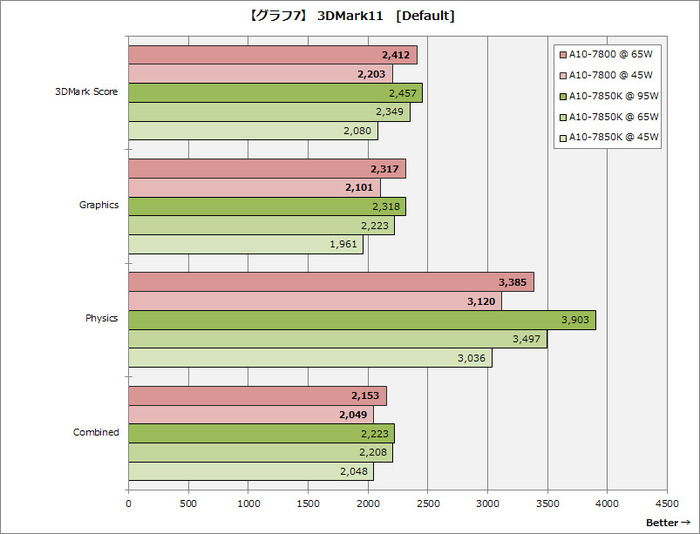700x534 pixels.
Task: Click the A10-7850K @ 65W legend color swatch
Action: pos(563,117)
